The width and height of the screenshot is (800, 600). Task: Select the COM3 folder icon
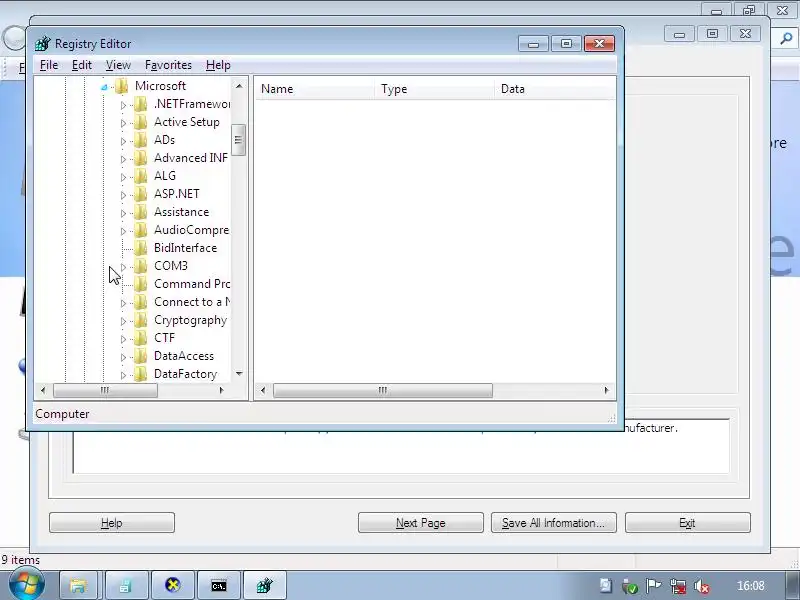(x=140, y=266)
